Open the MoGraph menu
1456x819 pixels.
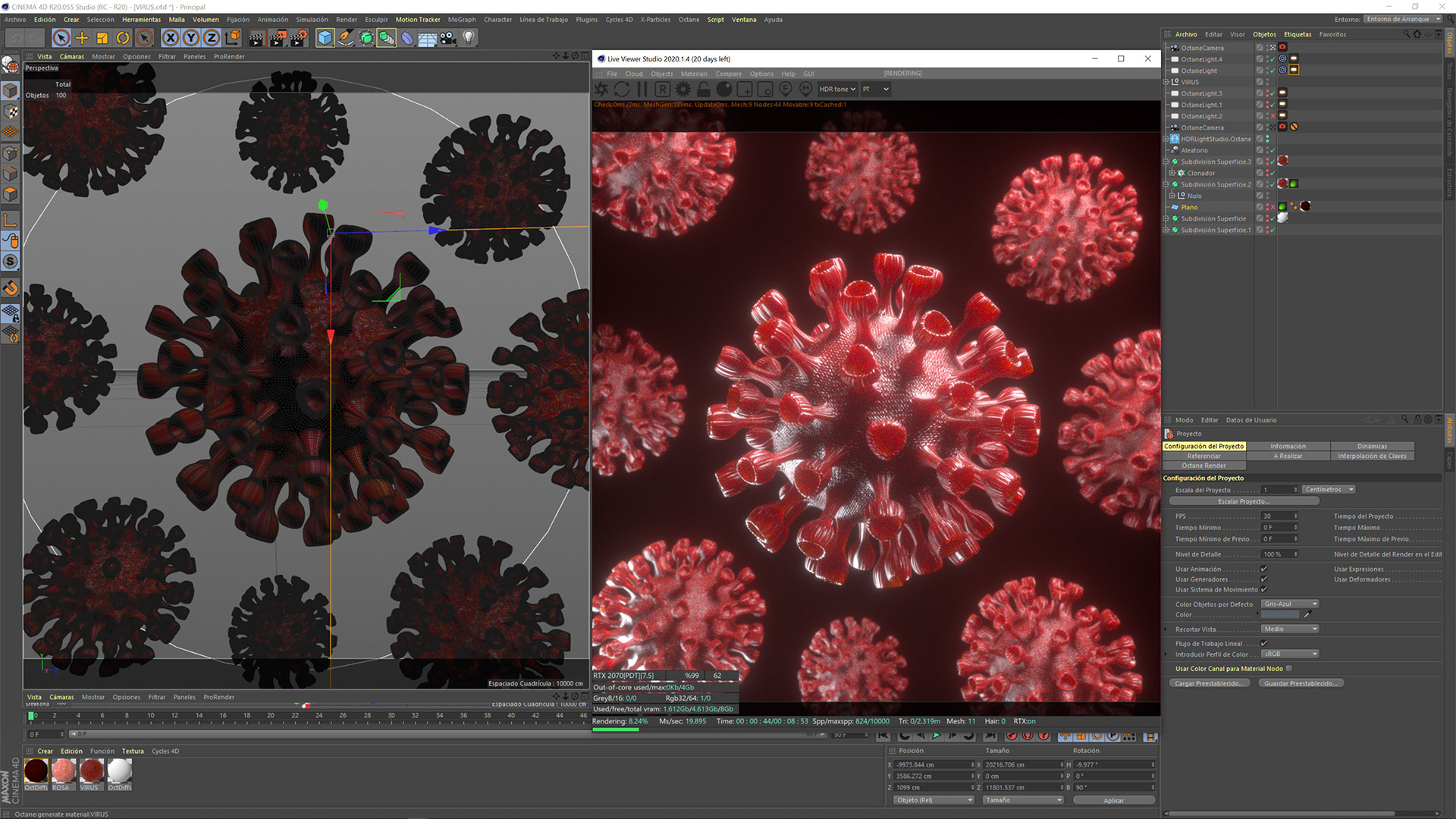(x=461, y=20)
